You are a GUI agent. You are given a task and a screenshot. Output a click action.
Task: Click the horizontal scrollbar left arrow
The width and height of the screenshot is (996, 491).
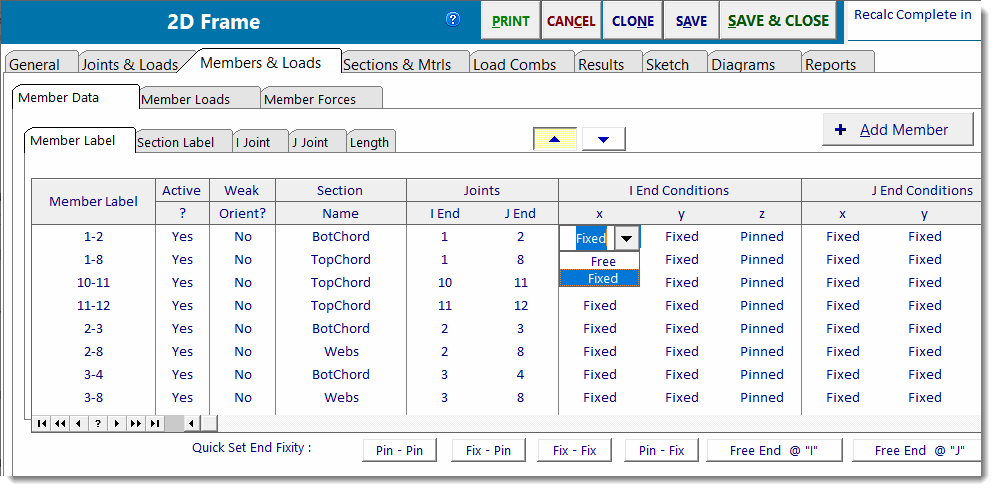(x=191, y=424)
